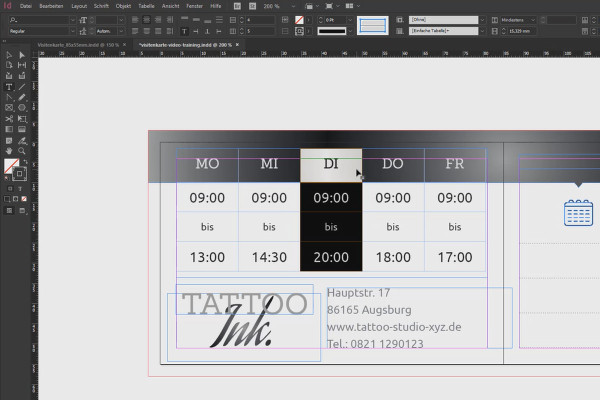Set horizontal text rotation in cell
The width and height of the screenshot is (600, 400).
(x=184, y=31)
